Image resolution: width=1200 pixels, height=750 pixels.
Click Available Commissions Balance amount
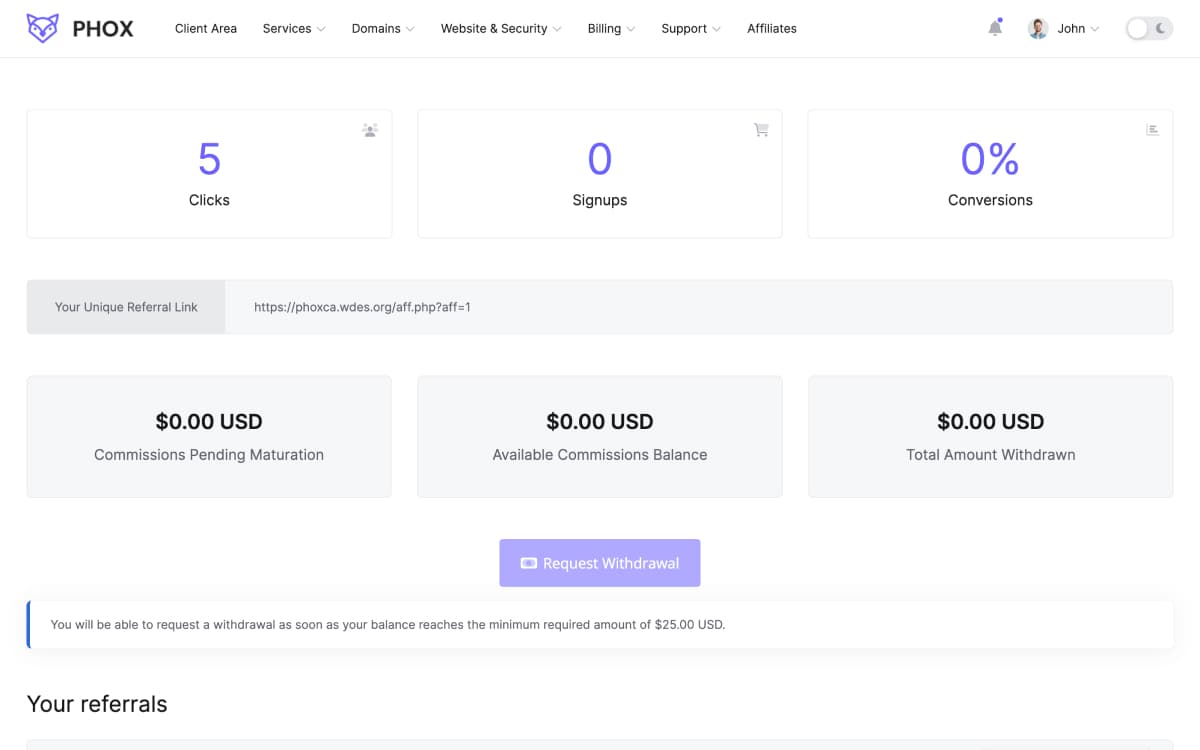click(x=600, y=421)
